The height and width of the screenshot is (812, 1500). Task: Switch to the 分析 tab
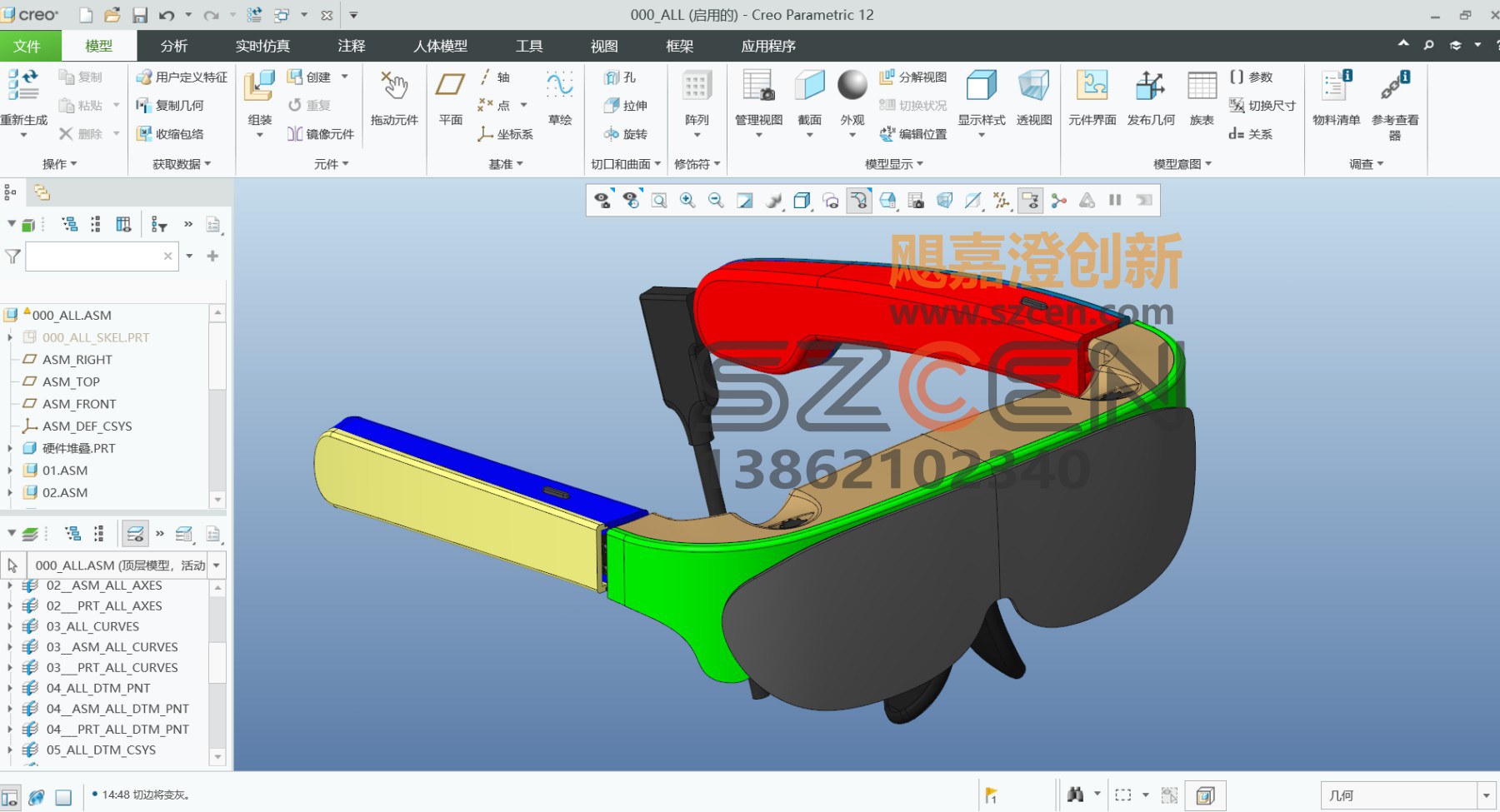(x=174, y=46)
